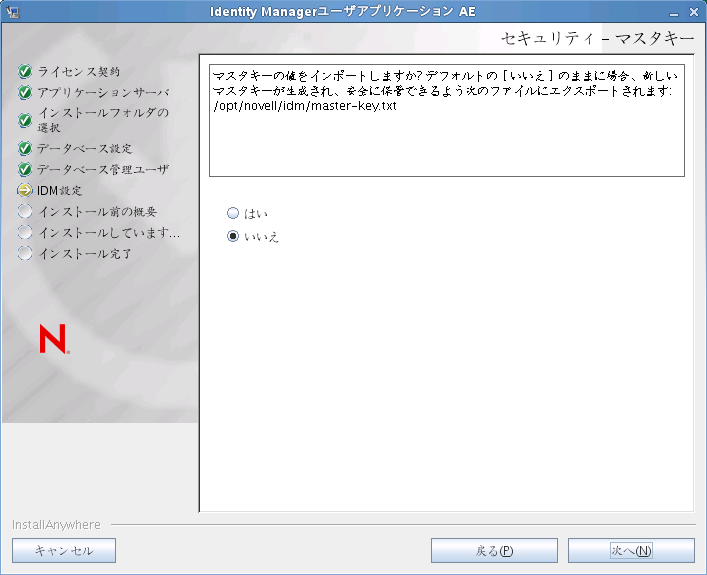Close the Identity Manager installer window
Screen dimensions: 707x575
(694, 12)
